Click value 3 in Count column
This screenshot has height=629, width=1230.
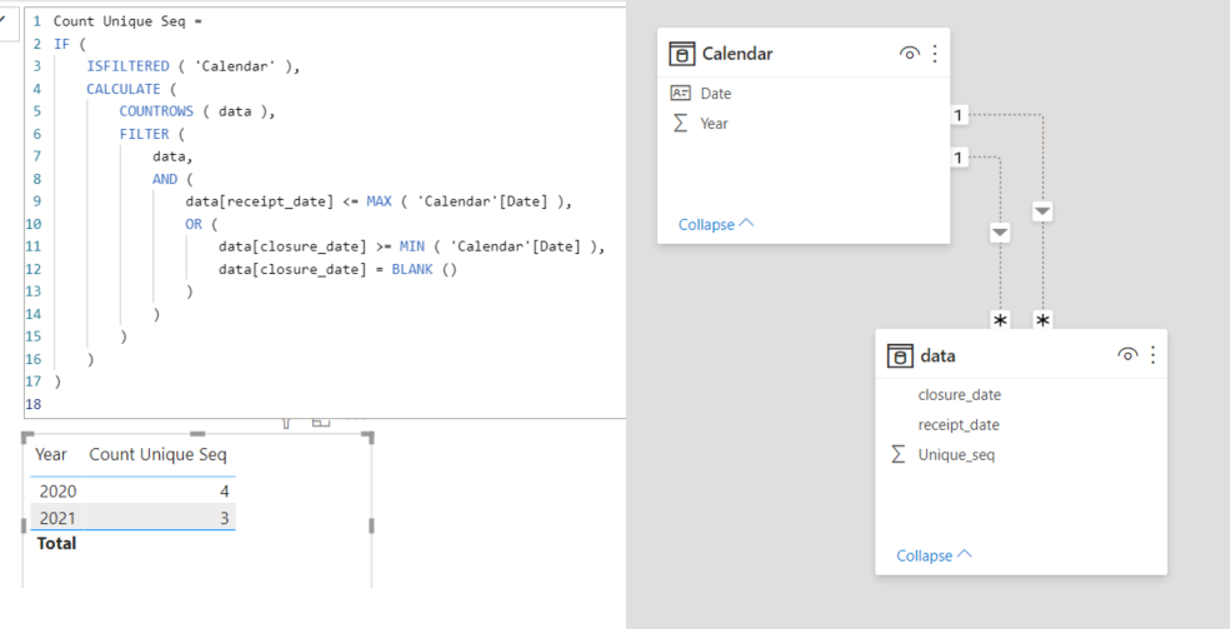pyautogui.click(x=225, y=518)
